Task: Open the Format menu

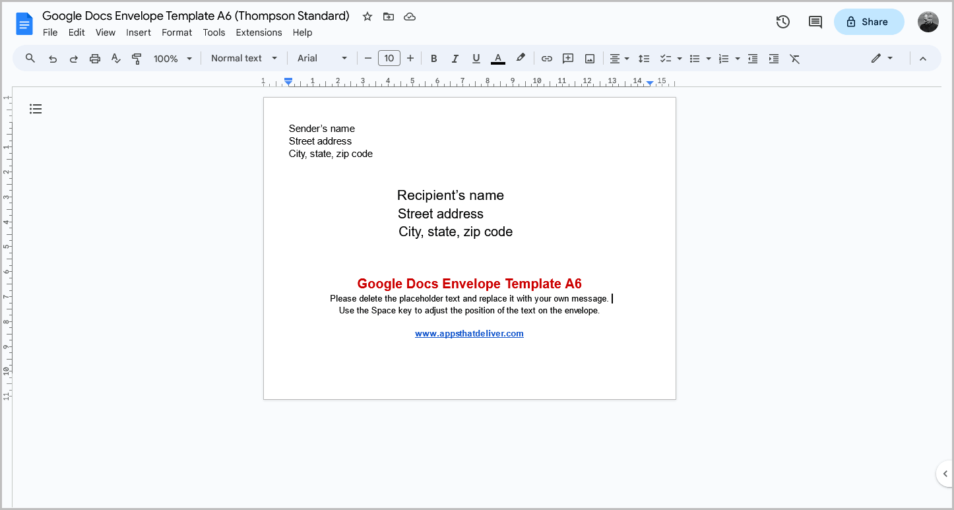Action: 176,33
